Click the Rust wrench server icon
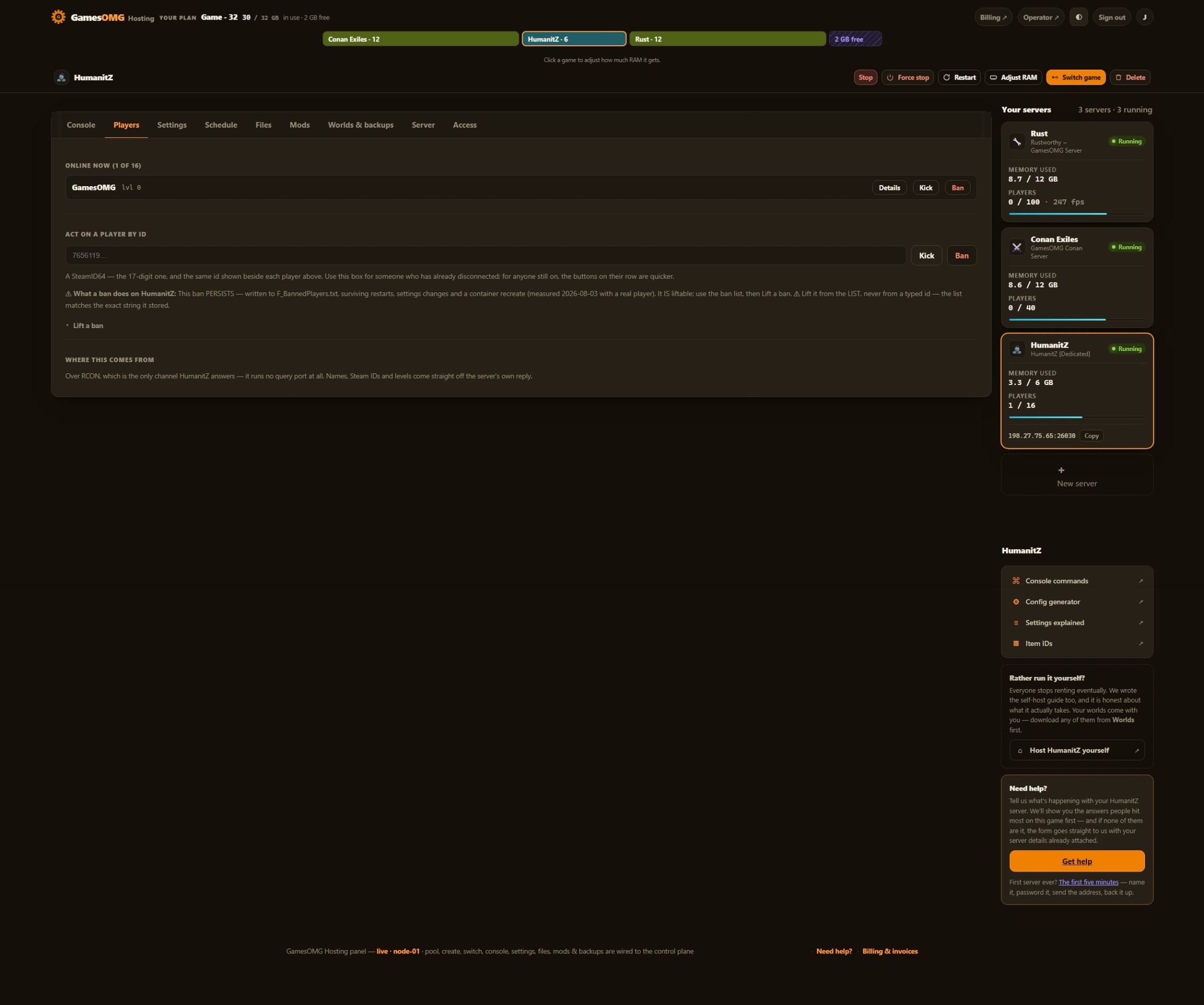Image resolution: width=1204 pixels, height=1005 pixels. (1016, 141)
